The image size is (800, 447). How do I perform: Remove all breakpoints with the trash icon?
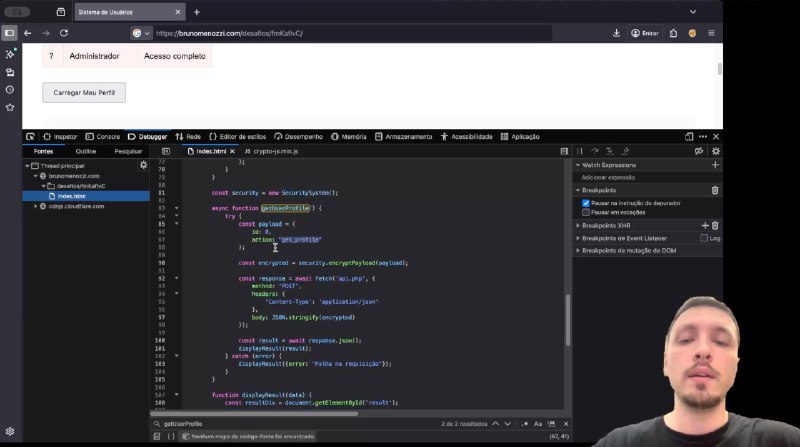click(714, 189)
